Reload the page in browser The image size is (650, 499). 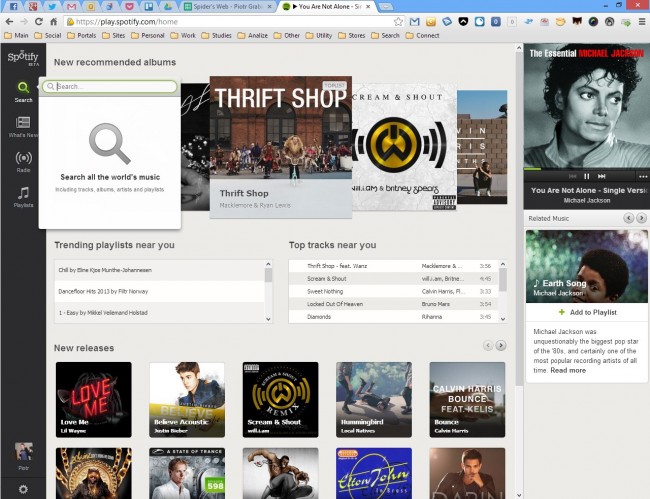39,22
